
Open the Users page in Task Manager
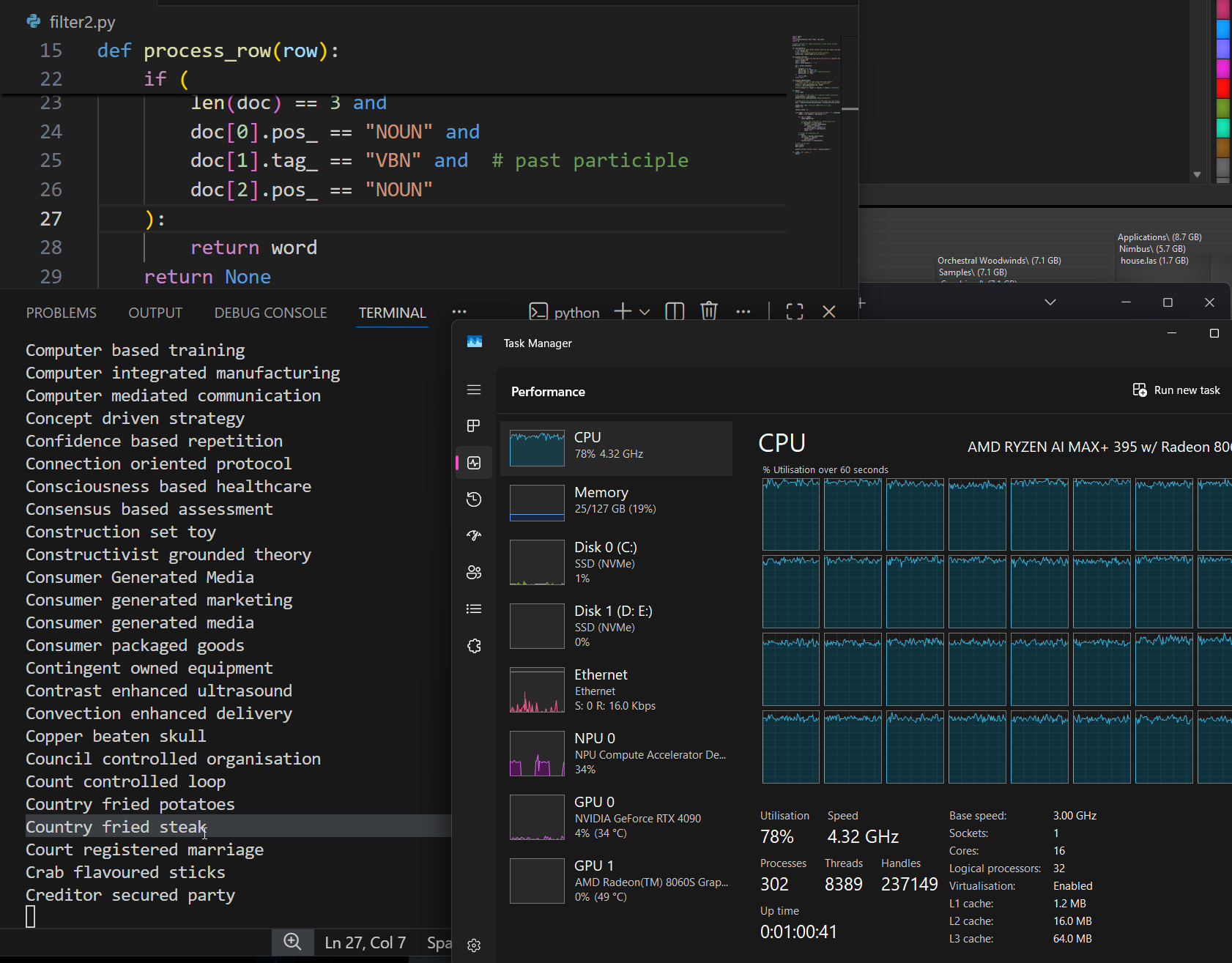474,573
